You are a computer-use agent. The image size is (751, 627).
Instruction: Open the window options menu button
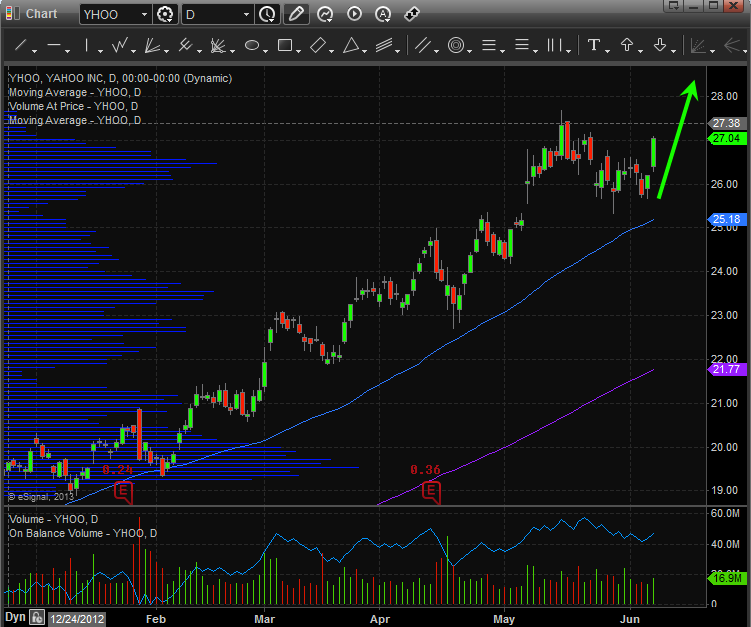[674, 6]
